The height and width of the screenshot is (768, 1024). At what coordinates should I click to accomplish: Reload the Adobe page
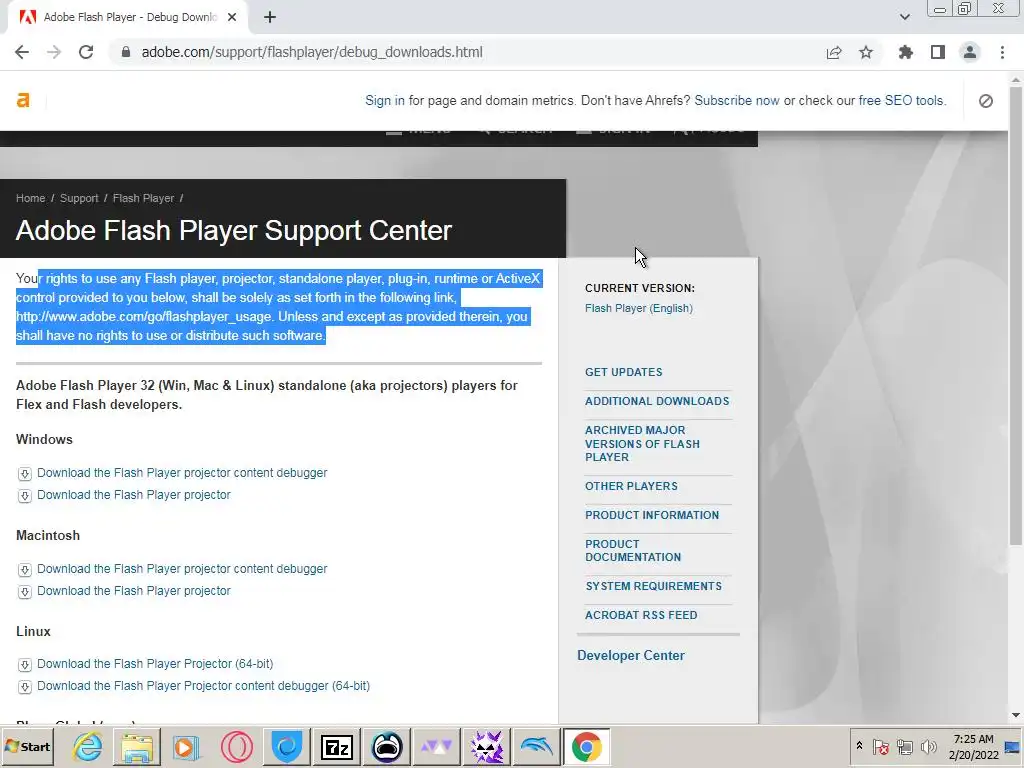pyautogui.click(x=86, y=52)
